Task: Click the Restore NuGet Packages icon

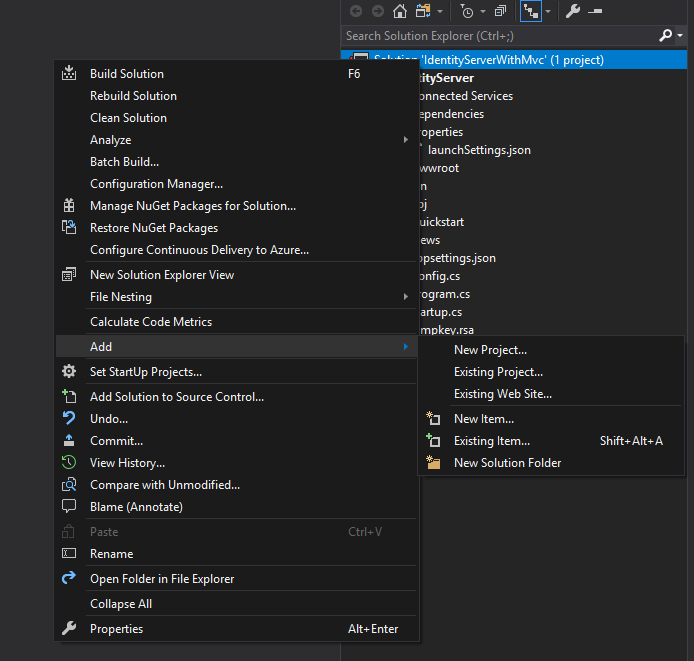Action: click(69, 227)
